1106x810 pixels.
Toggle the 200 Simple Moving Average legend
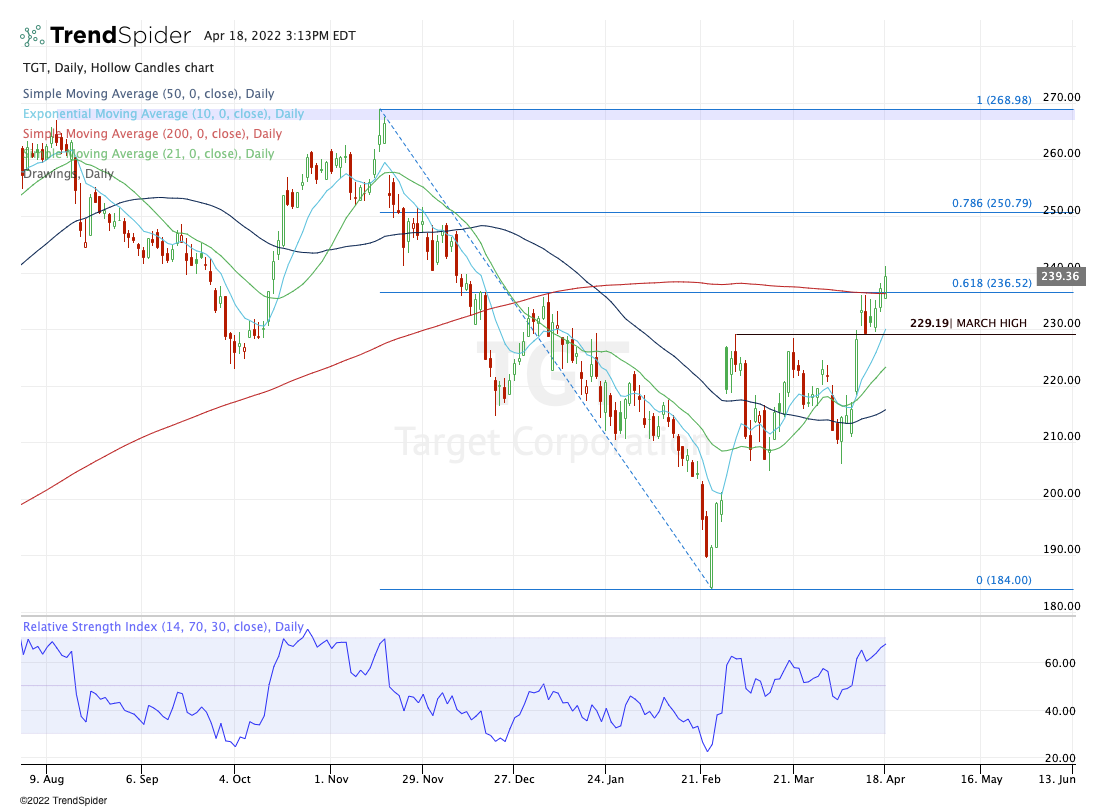[152, 134]
